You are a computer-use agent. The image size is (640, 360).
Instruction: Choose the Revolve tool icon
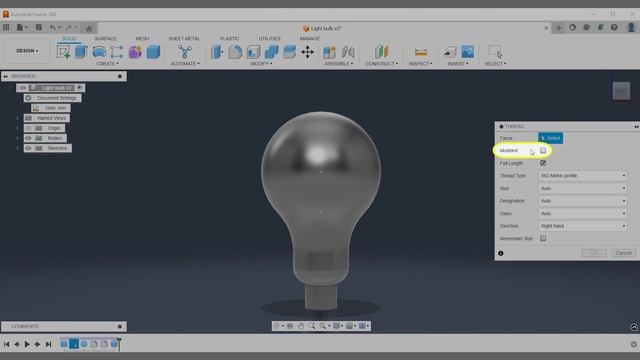click(99, 52)
